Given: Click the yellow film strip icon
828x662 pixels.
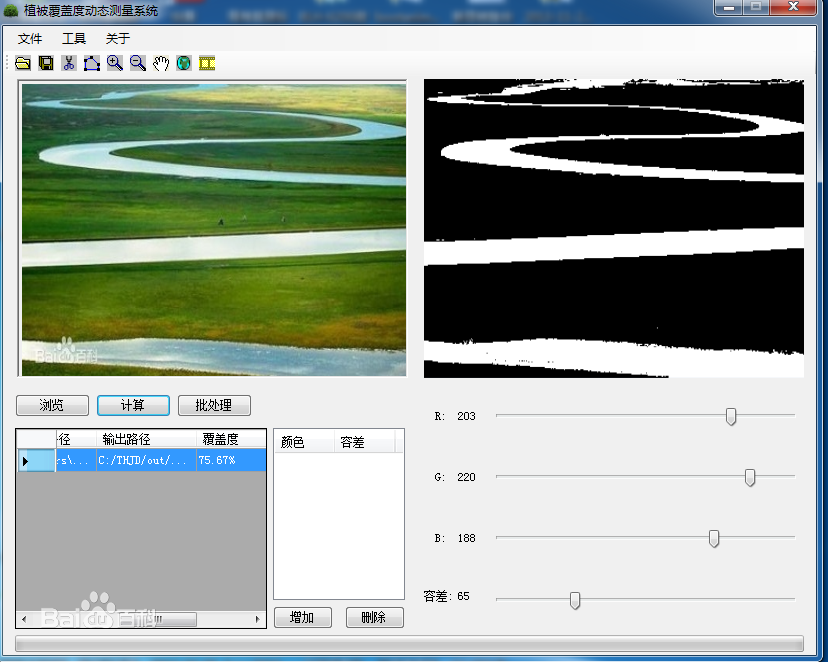Looking at the screenshot, I should [x=207, y=63].
